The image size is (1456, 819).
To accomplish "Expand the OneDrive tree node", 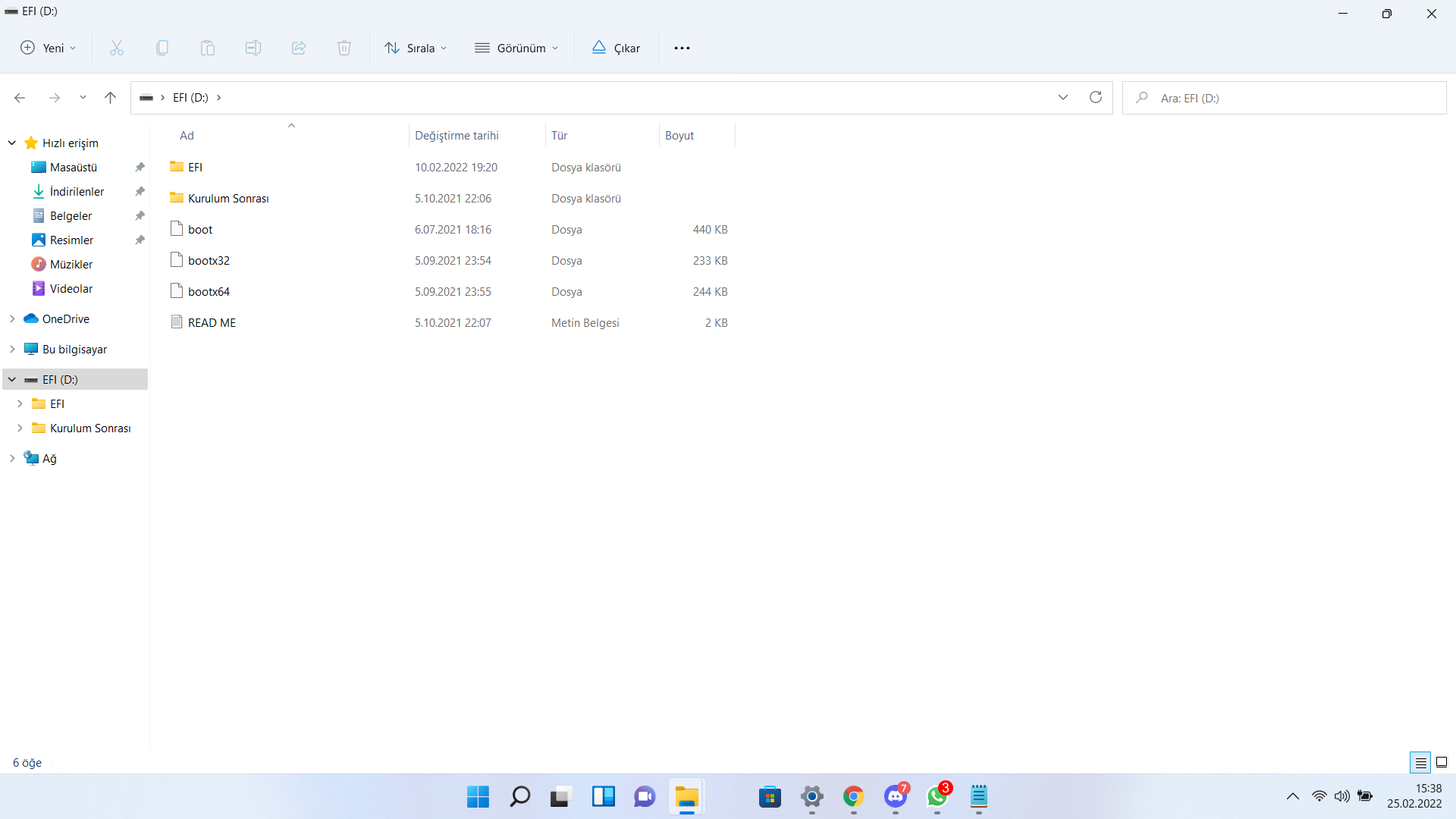I will tap(12, 318).
